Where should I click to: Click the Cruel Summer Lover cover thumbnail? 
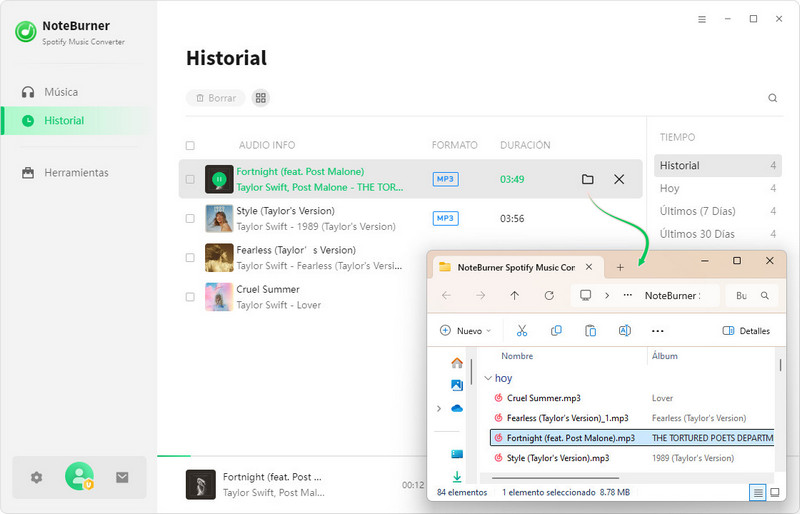tap(219, 297)
